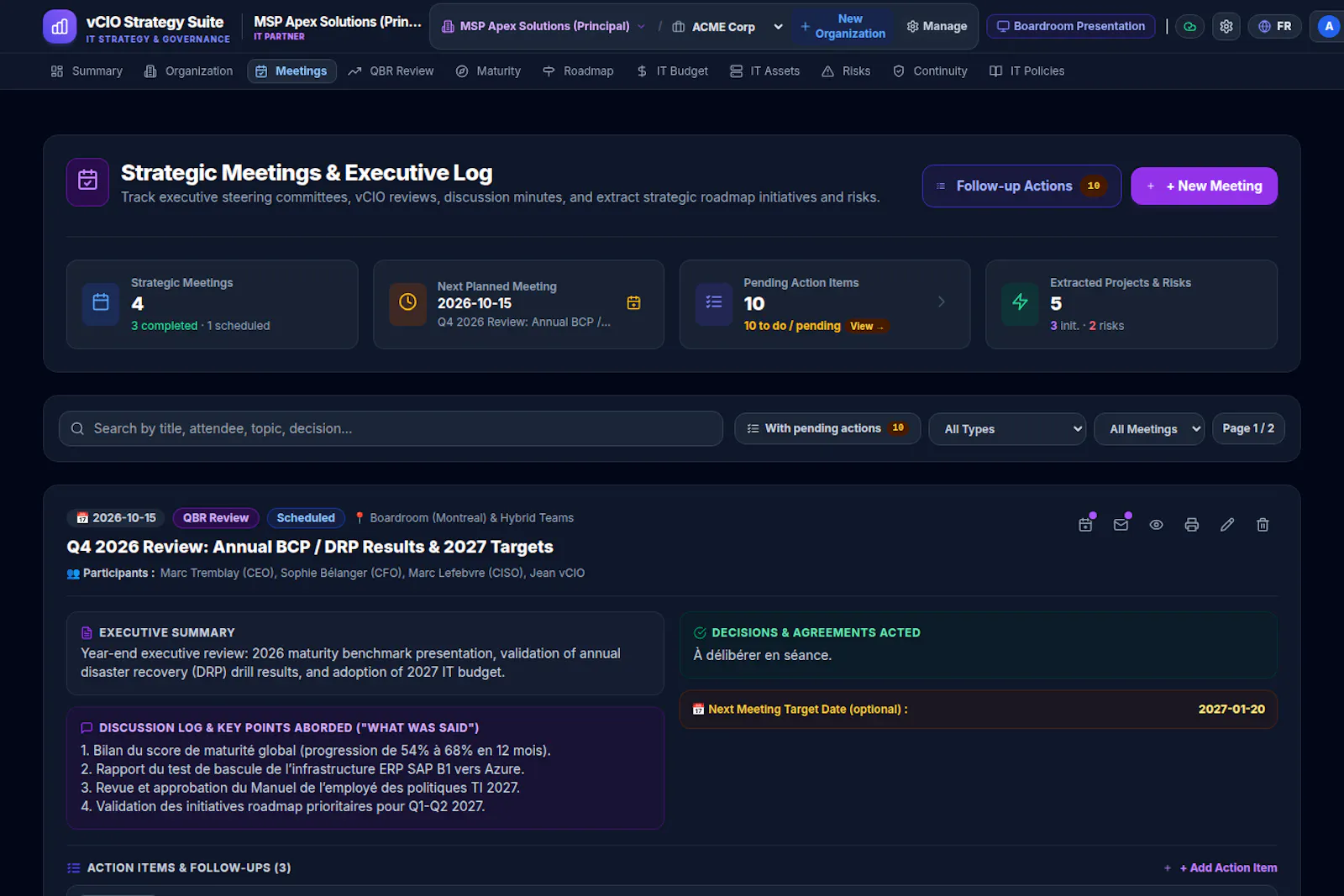Select the Meetings tab
Viewport: 1344px width, 896px height.
(291, 71)
